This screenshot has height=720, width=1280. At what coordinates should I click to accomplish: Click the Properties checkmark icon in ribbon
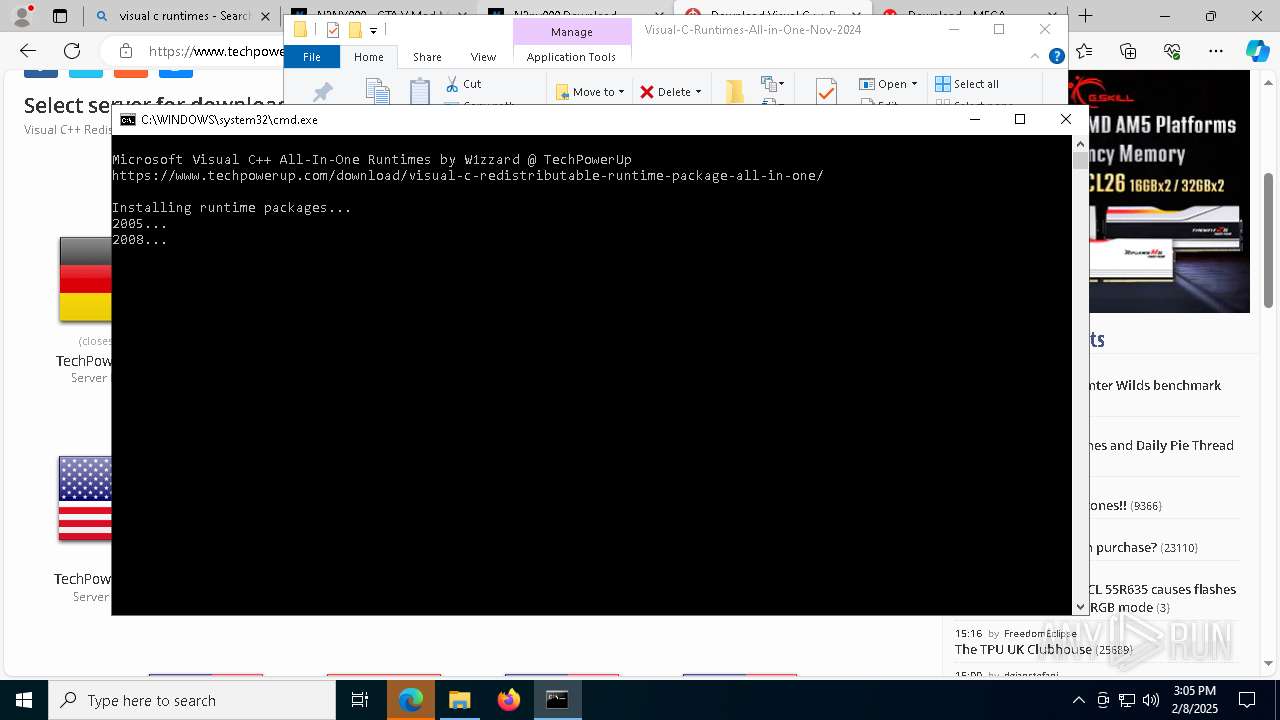tap(826, 92)
